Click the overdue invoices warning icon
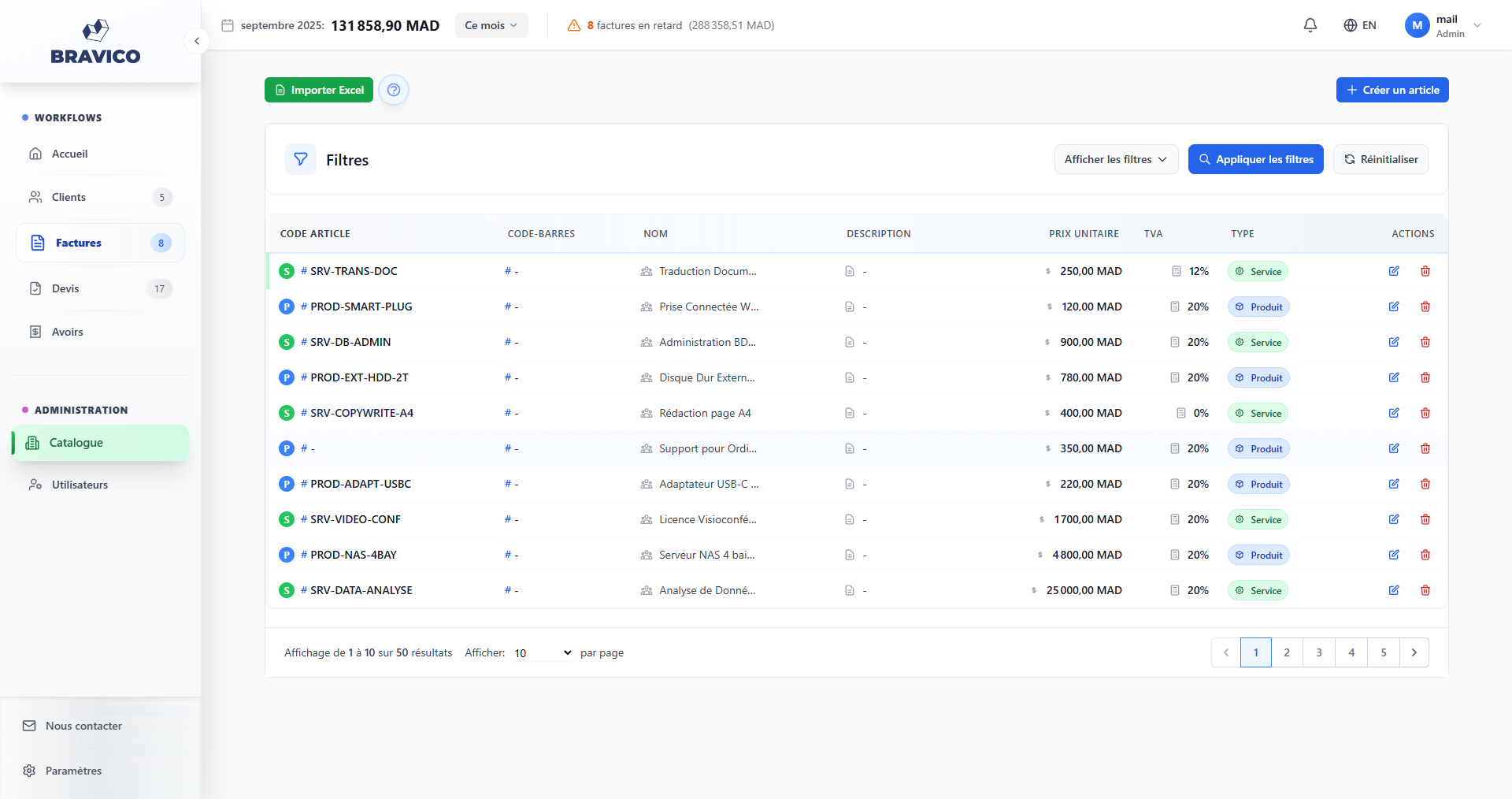Image resolution: width=1512 pixels, height=799 pixels. [x=574, y=25]
